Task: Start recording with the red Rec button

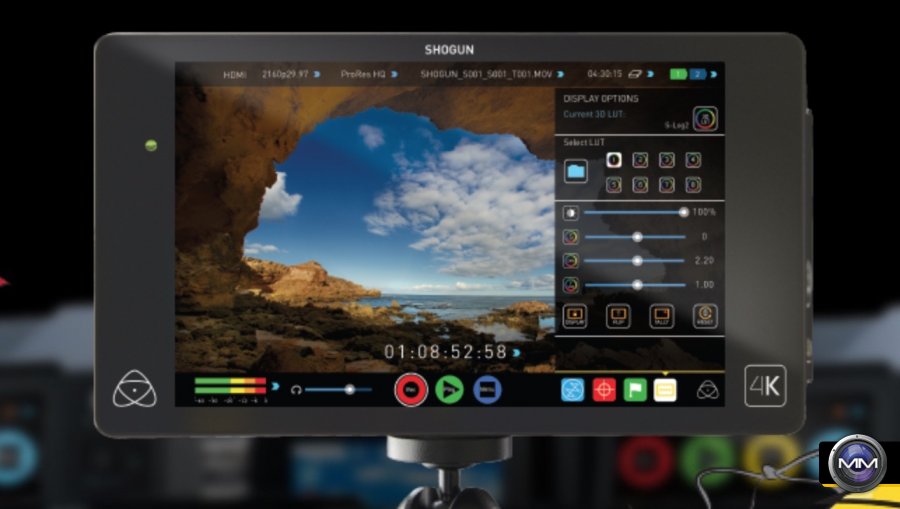Action: click(x=411, y=390)
